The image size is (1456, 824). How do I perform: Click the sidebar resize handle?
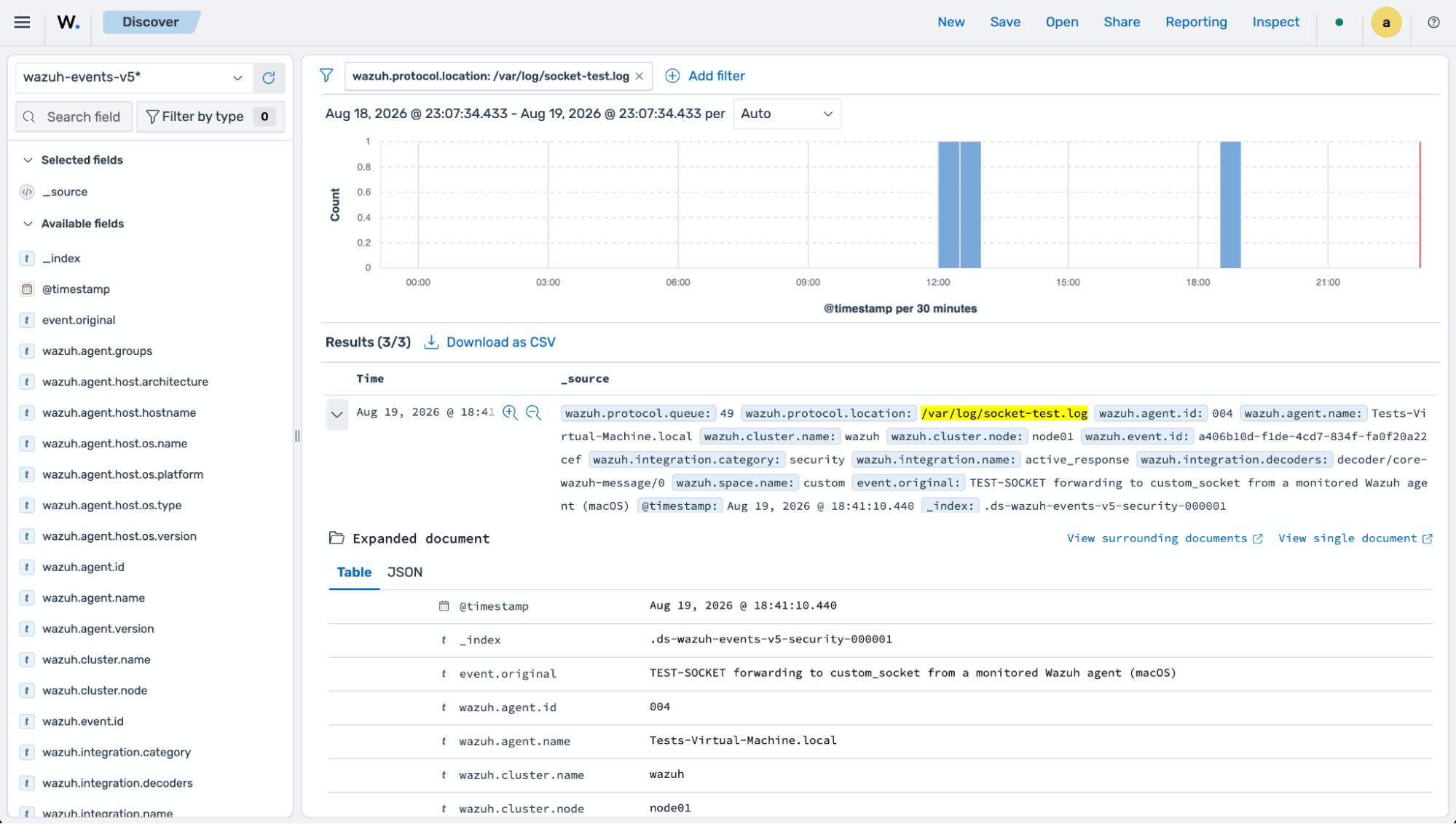(297, 436)
